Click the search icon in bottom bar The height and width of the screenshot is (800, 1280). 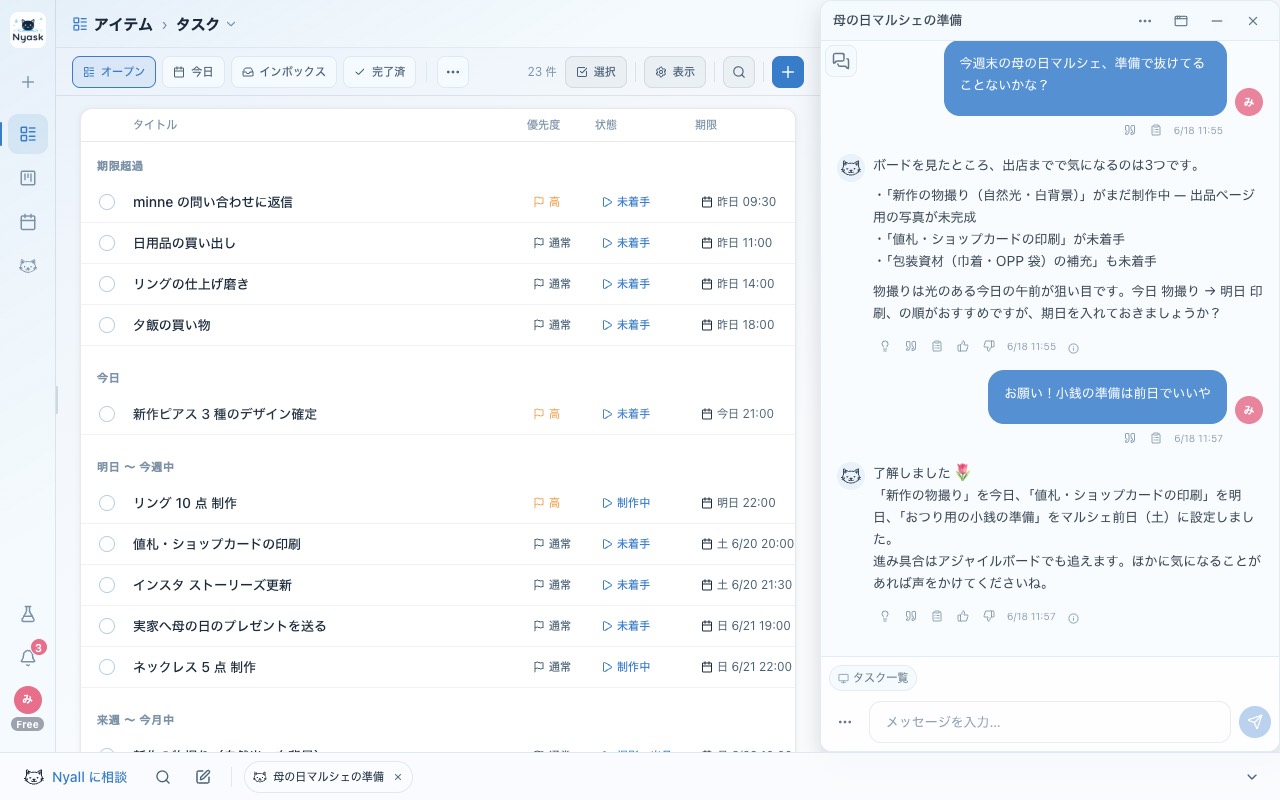pos(163,777)
